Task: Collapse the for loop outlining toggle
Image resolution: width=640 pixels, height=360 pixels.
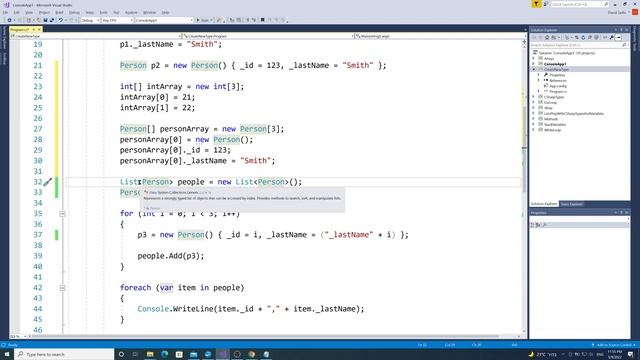Action: click(x=62, y=213)
